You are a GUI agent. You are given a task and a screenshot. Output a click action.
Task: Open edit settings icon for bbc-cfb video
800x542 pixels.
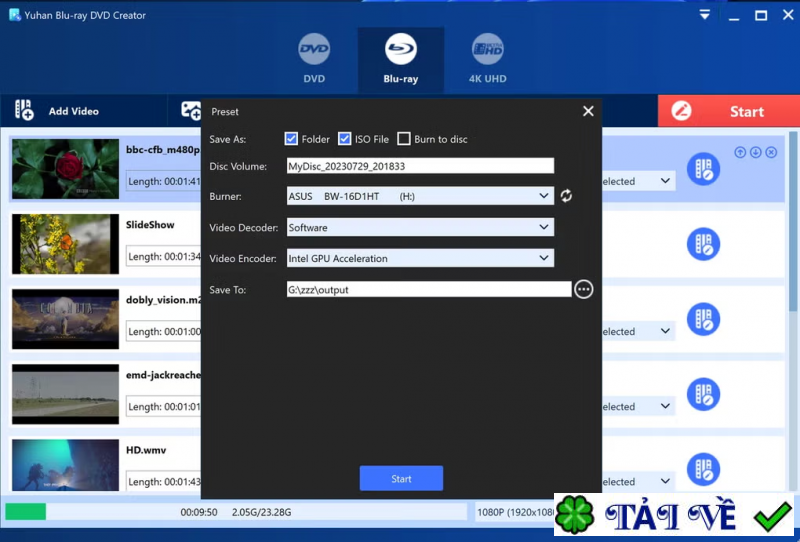tap(703, 169)
